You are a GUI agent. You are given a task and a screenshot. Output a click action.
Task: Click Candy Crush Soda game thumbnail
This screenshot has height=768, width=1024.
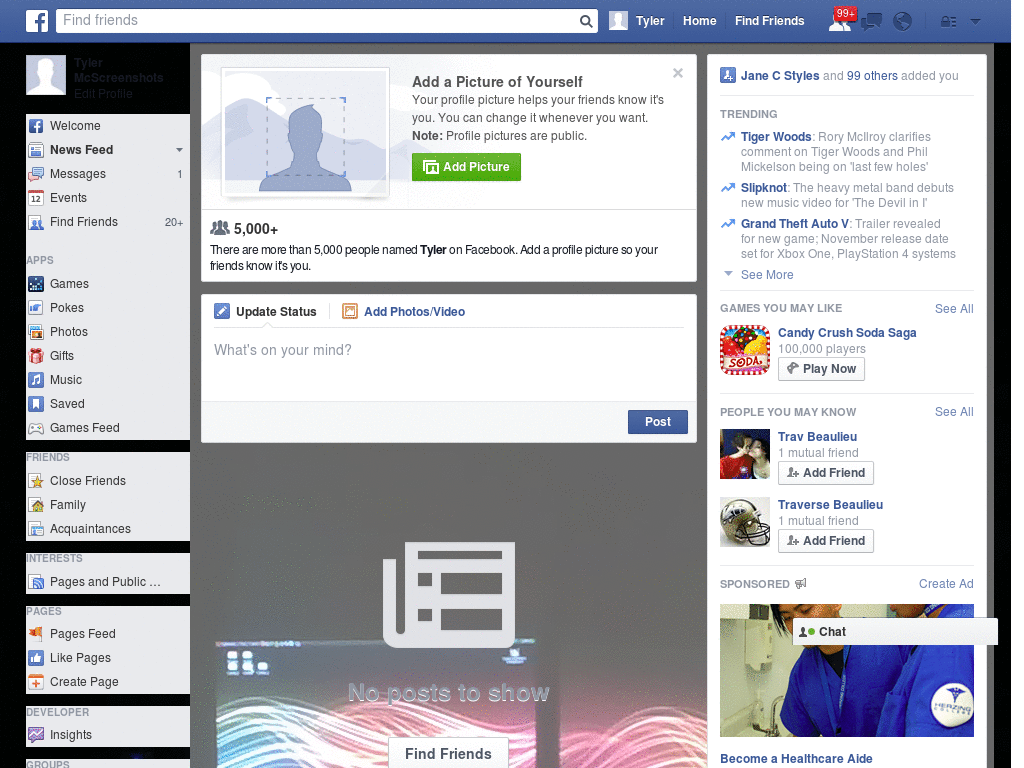pyautogui.click(x=745, y=350)
